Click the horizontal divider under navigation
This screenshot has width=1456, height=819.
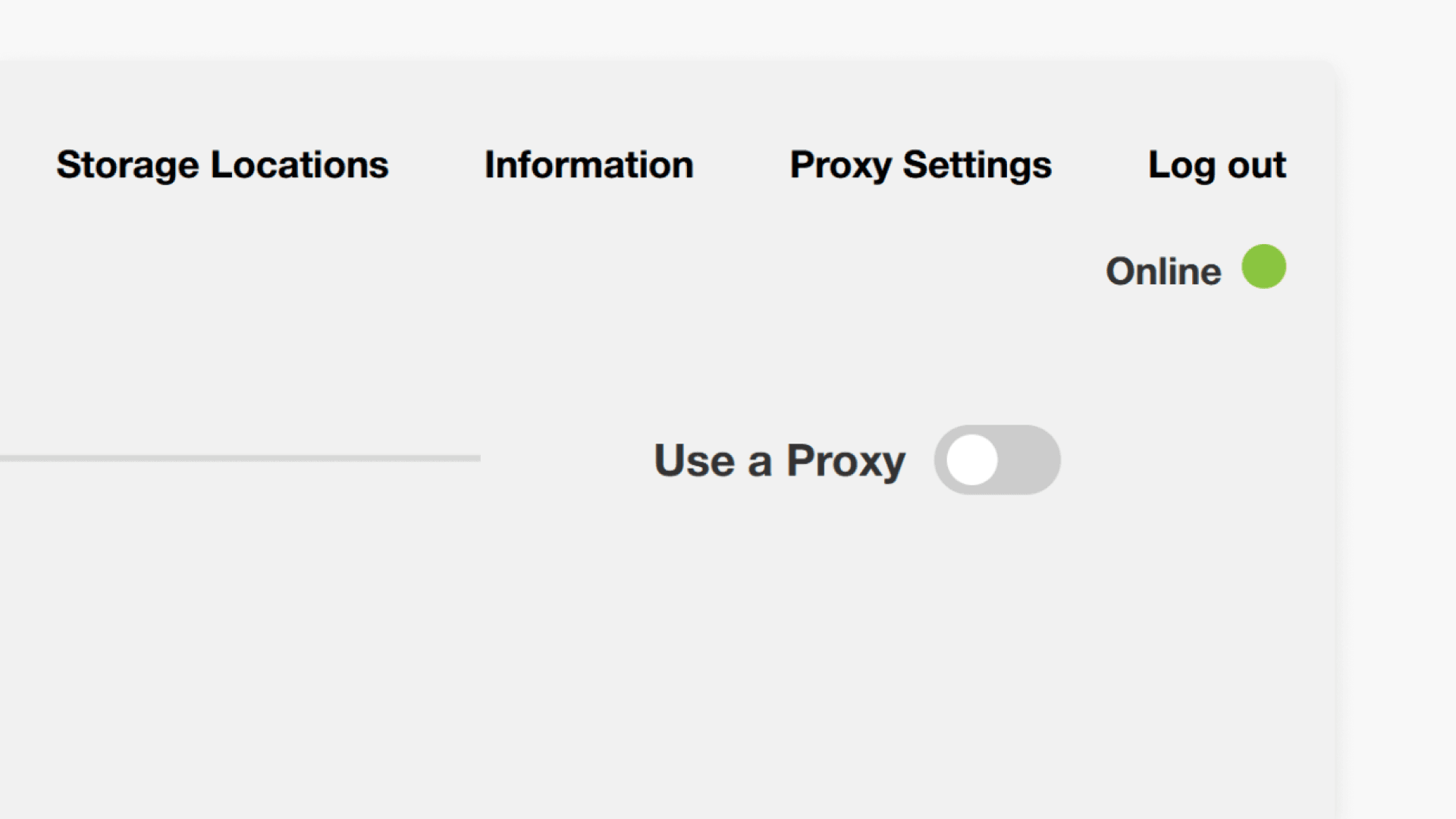(240, 458)
